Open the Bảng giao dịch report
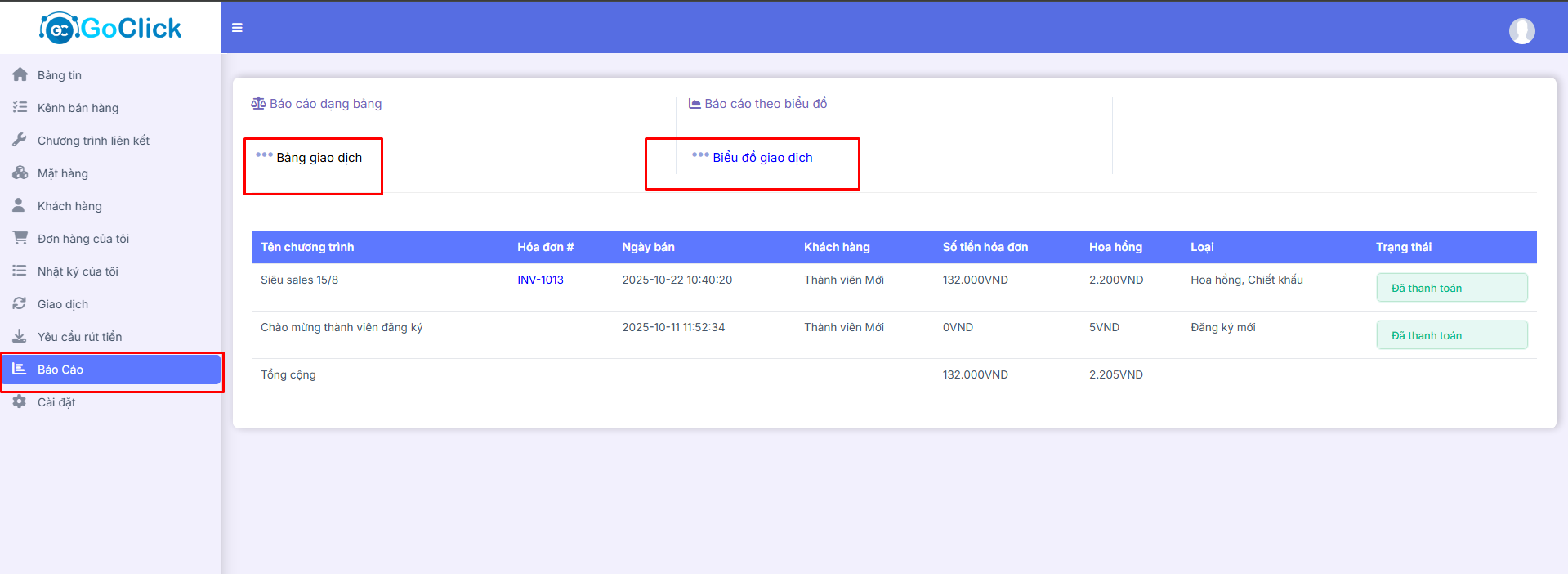Viewport: 1568px width, 574px height. pos(319,158)
